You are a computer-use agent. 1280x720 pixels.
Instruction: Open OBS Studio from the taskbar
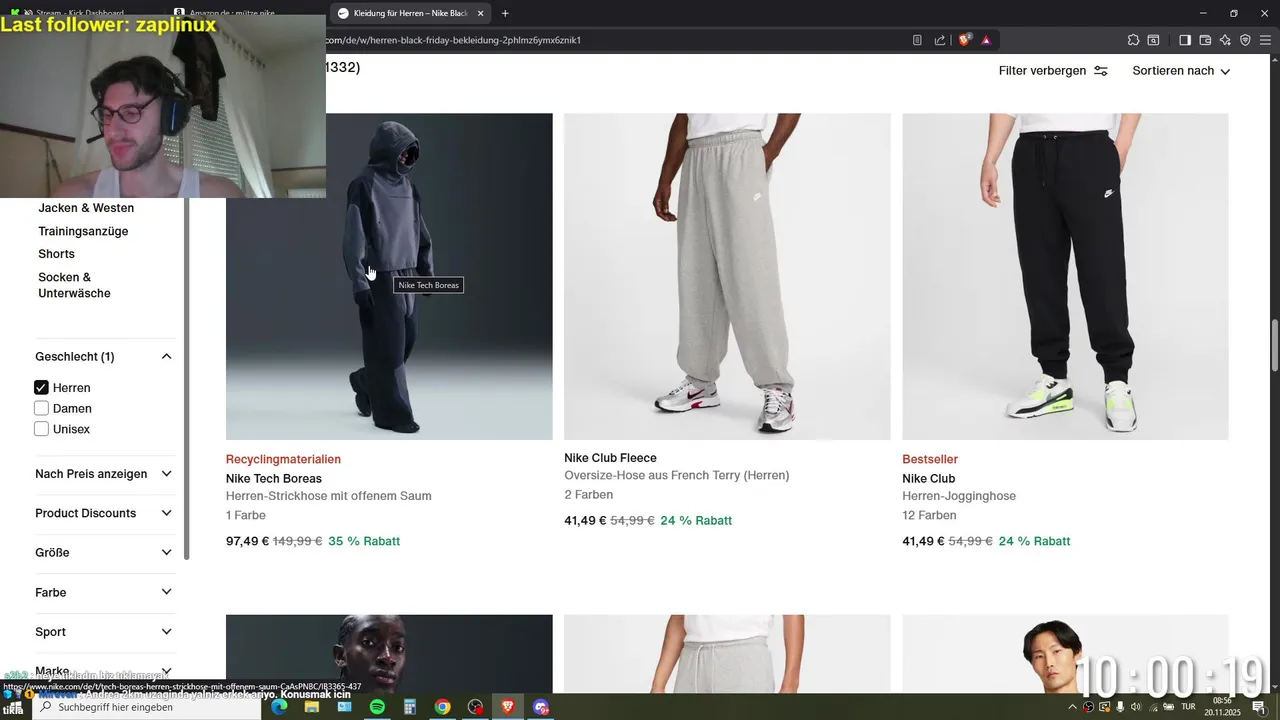475,707
